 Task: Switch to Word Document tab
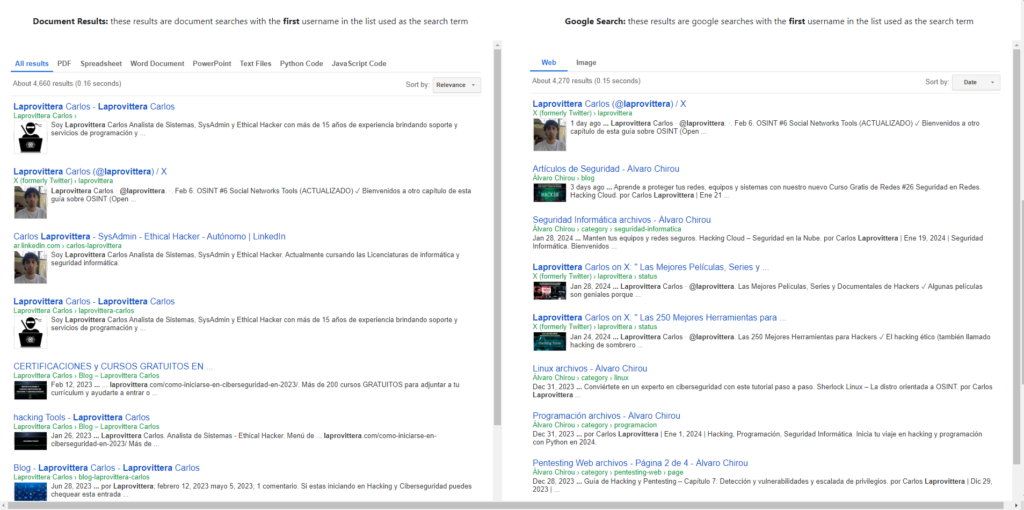(x=157, y=63)
